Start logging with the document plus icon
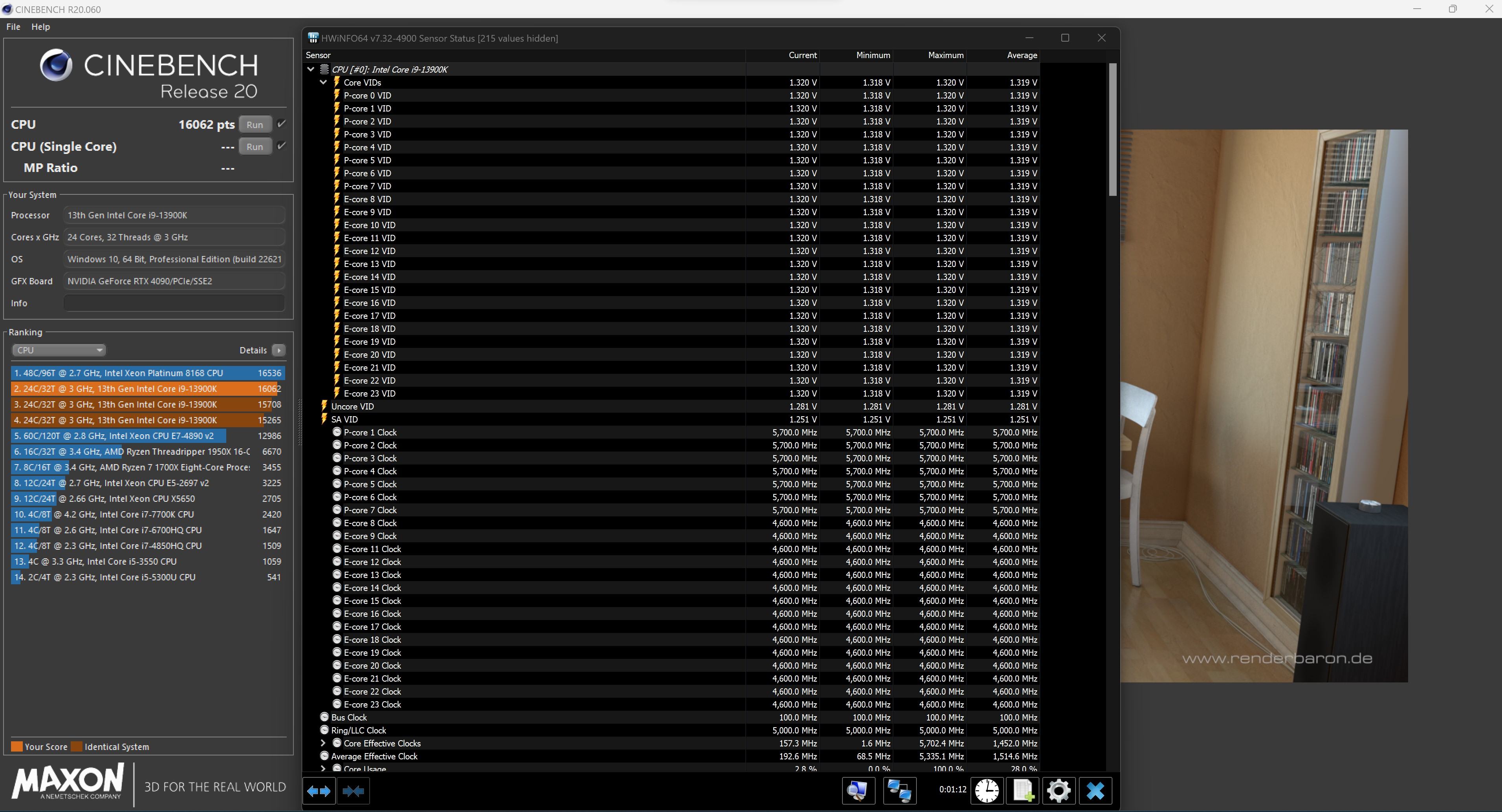 click(x=1023, y=791)
